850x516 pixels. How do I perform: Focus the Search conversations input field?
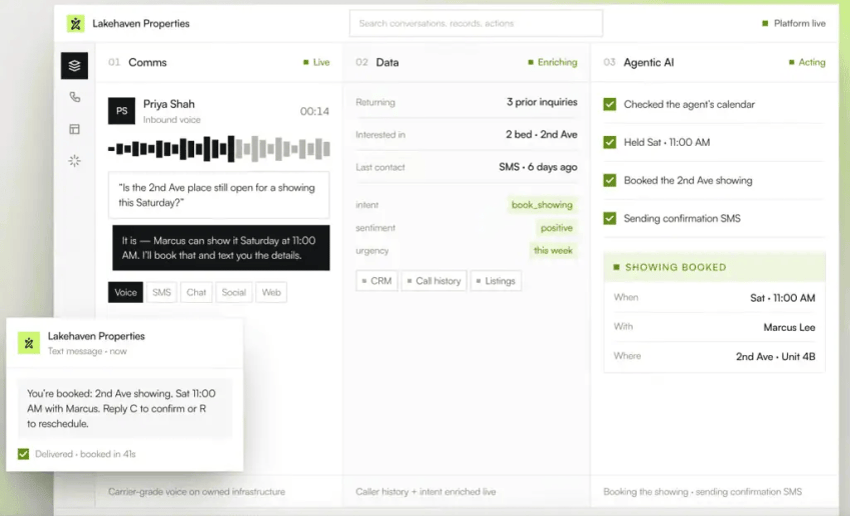point(476,23)
